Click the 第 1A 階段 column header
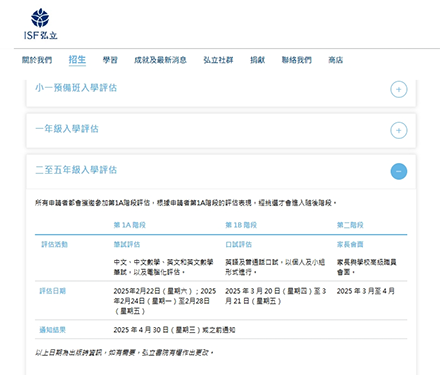Viewport: 440px width, 375px height. pyautogui.click(x=130, y=225)
